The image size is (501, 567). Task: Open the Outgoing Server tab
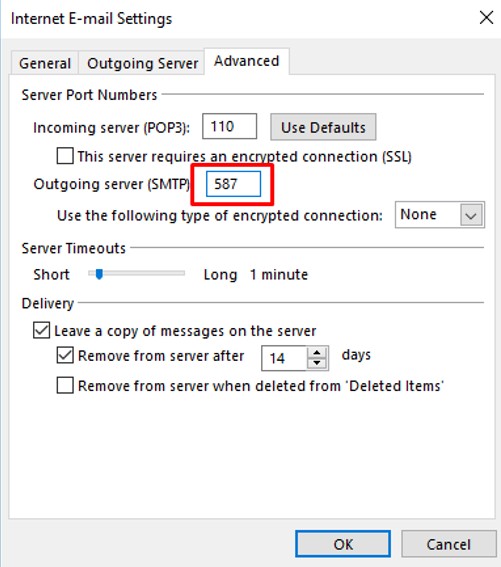coord(142,63)
